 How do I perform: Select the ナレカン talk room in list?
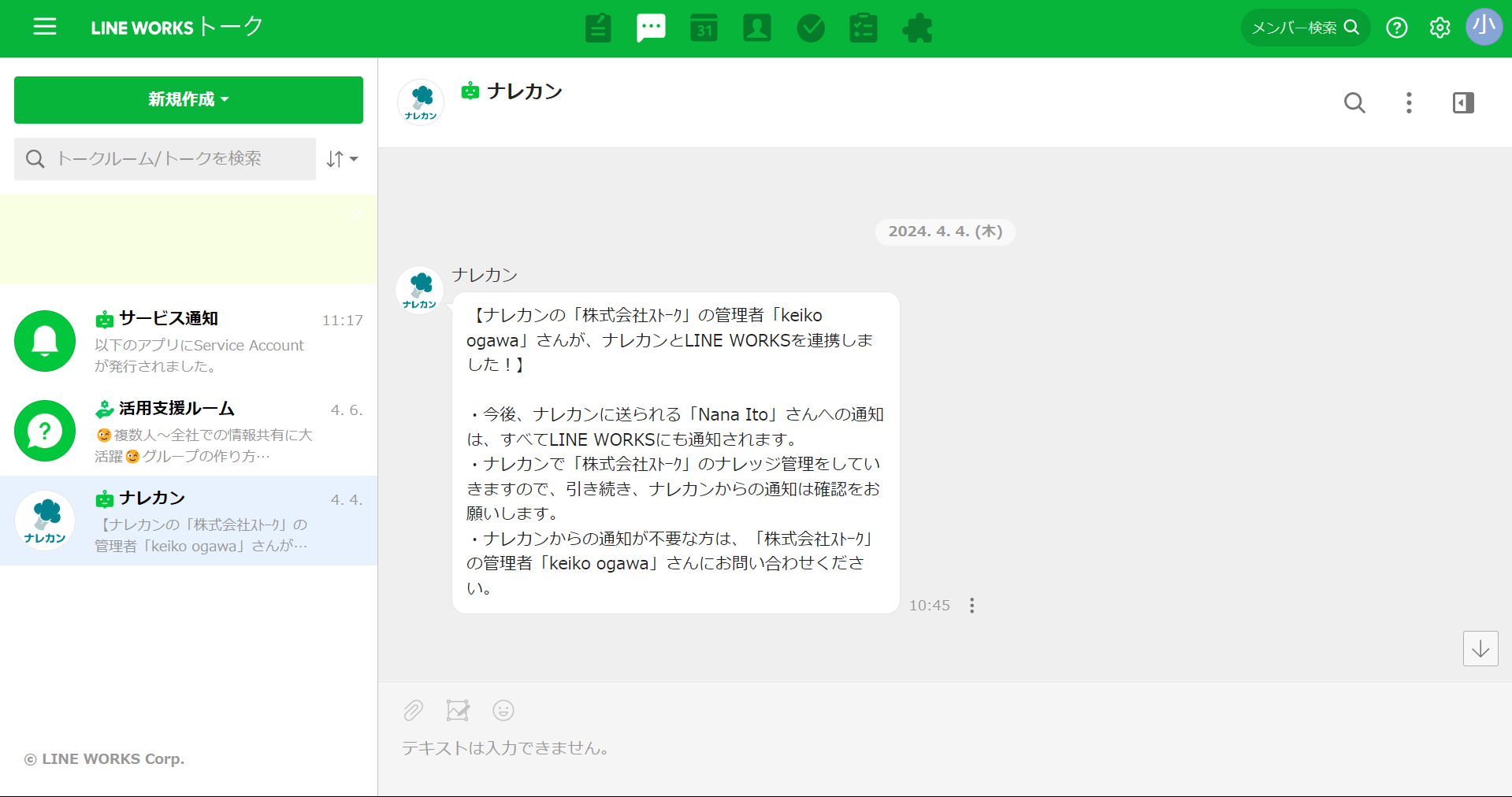point(188,521)
